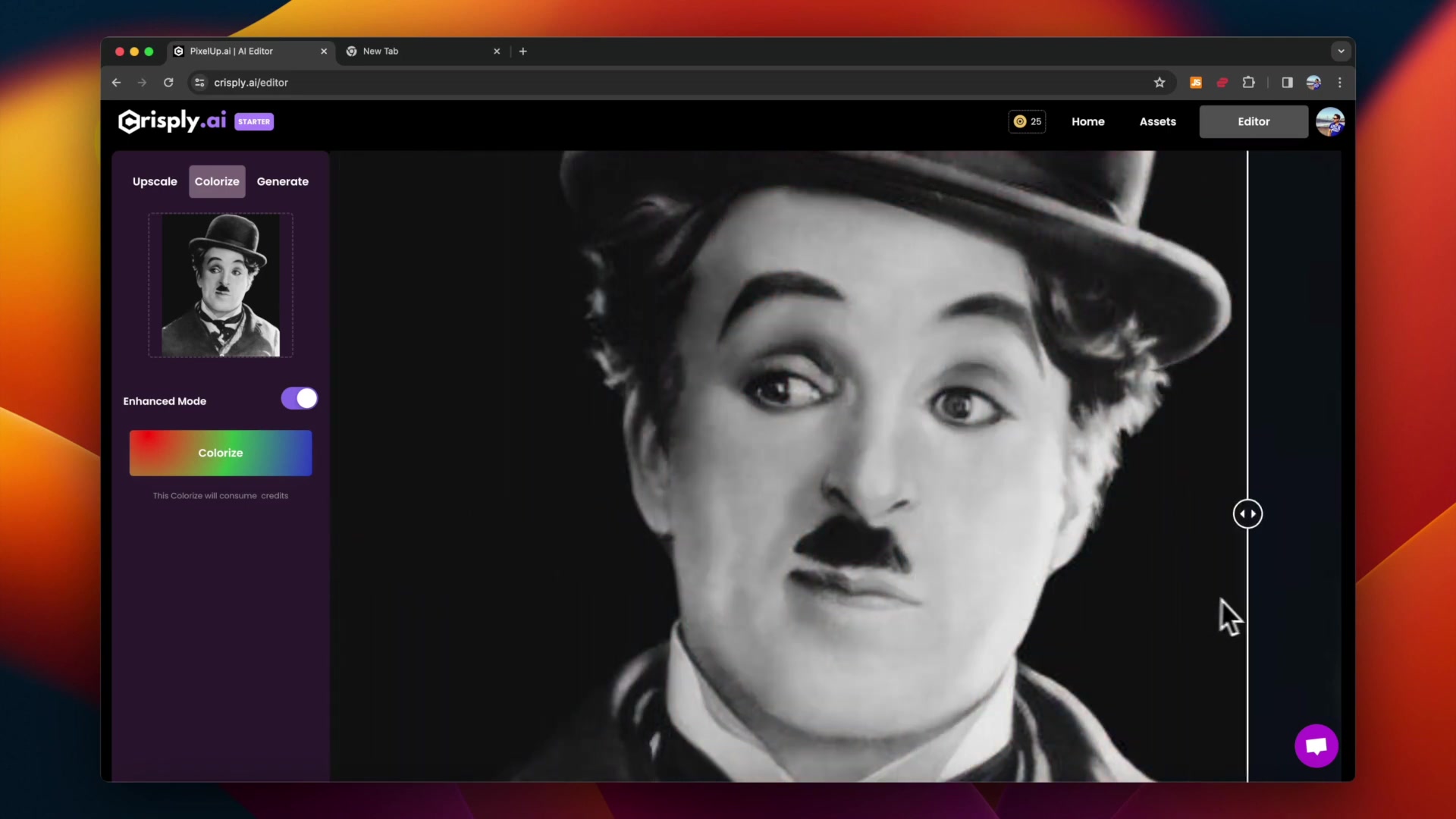Click the site information icon in address bar
1456x819 pixels.
coord(199,83)
